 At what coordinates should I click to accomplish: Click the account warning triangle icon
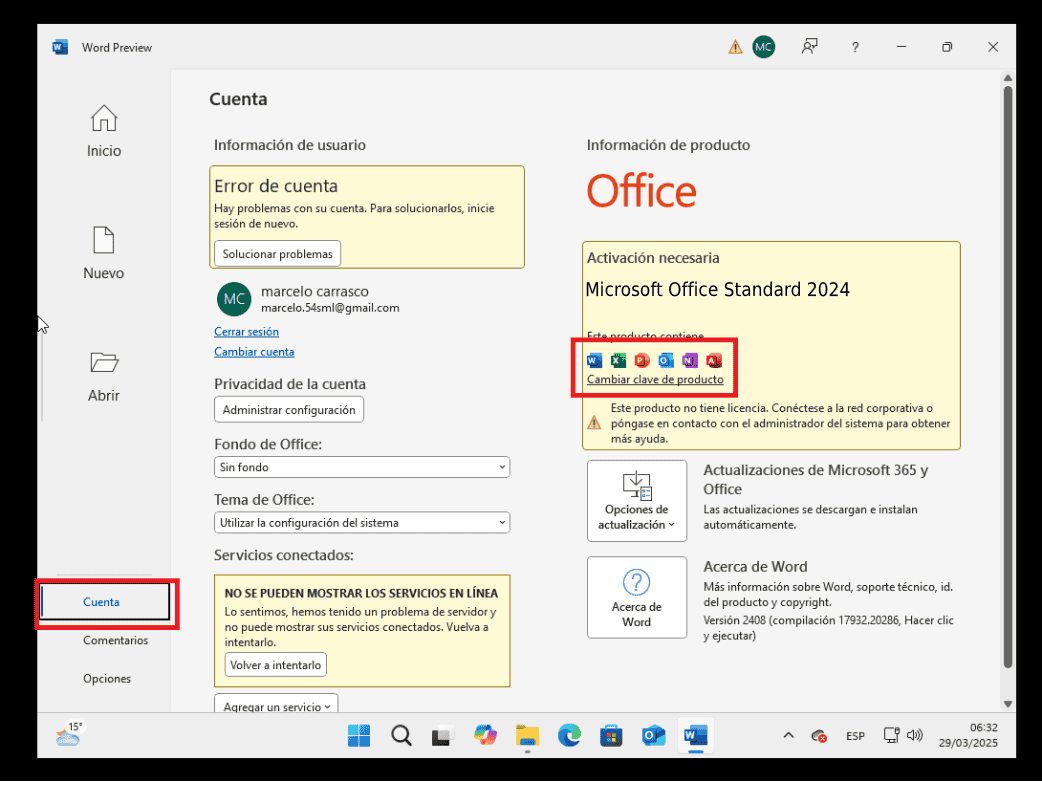tap(735, 47)
